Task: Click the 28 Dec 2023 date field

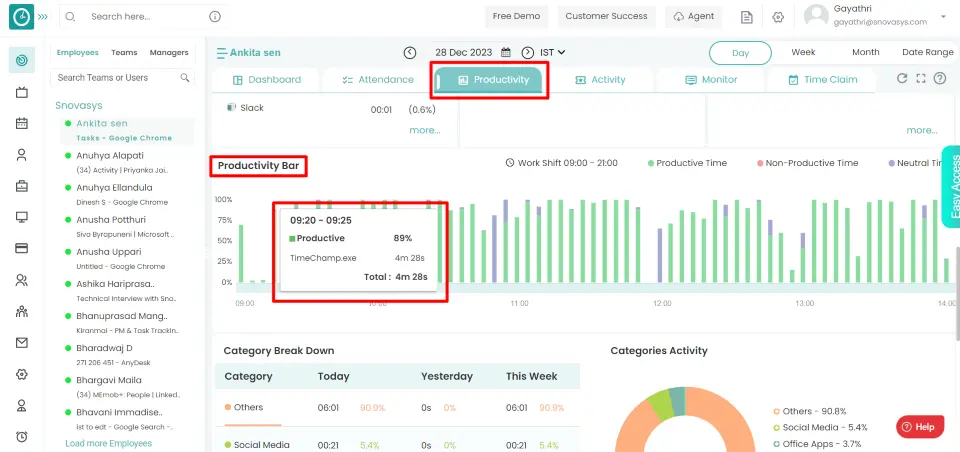Action: point(463,53)
